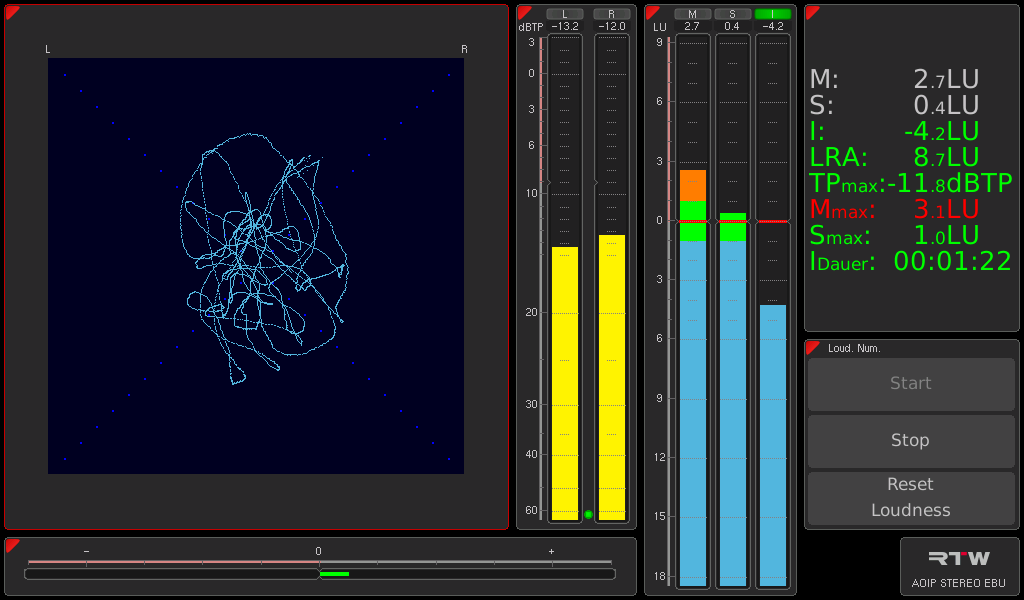The width and height of the screenshot is (1024, 600).
Task: Click the vectorscope Lissajous display
Action: 256,266
